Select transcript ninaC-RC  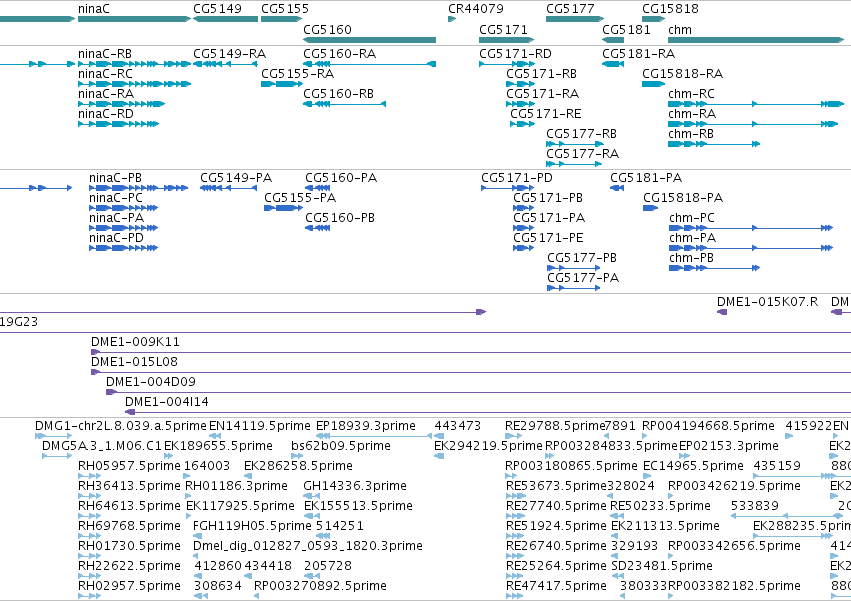(x=134, y=84)
